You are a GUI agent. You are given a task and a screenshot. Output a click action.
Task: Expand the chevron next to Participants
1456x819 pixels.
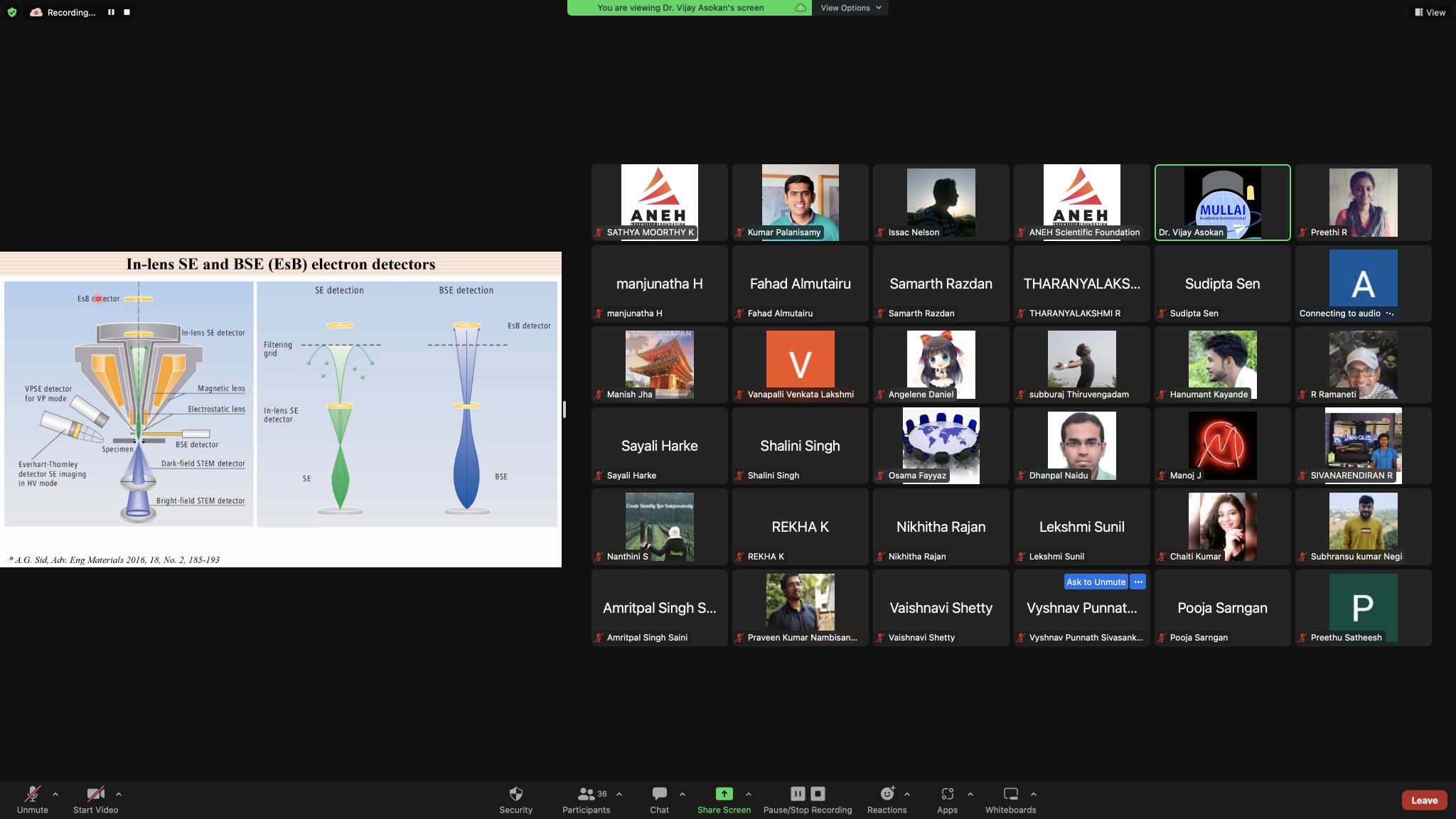point(619,794)
